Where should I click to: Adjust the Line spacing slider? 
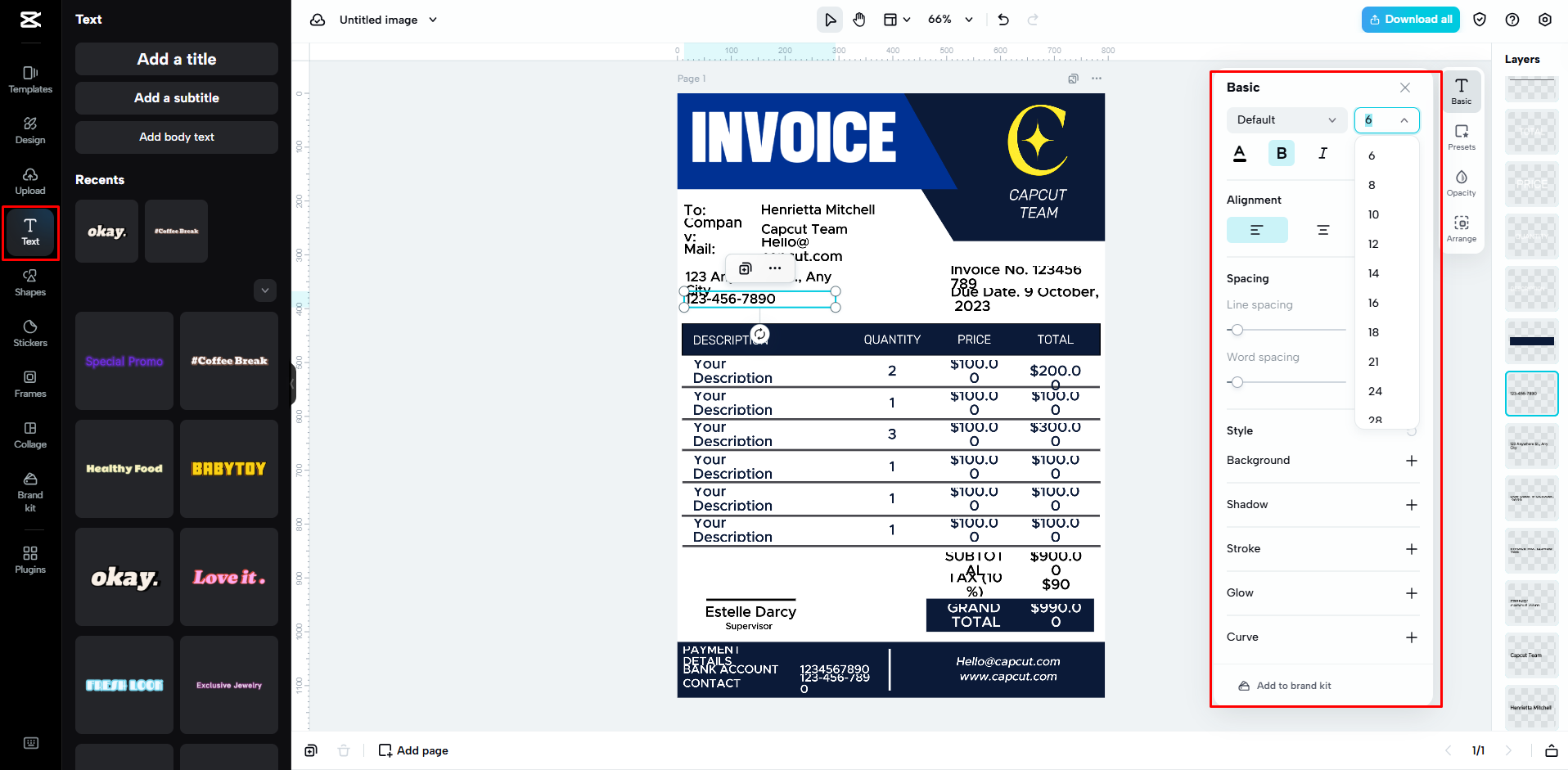tap(1237, 330)
